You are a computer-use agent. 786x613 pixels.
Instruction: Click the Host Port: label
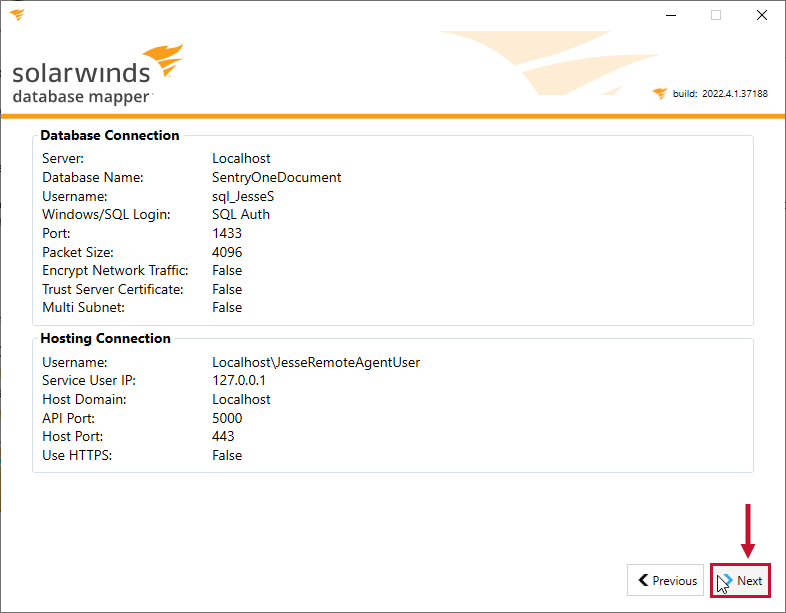click(72, 436)
